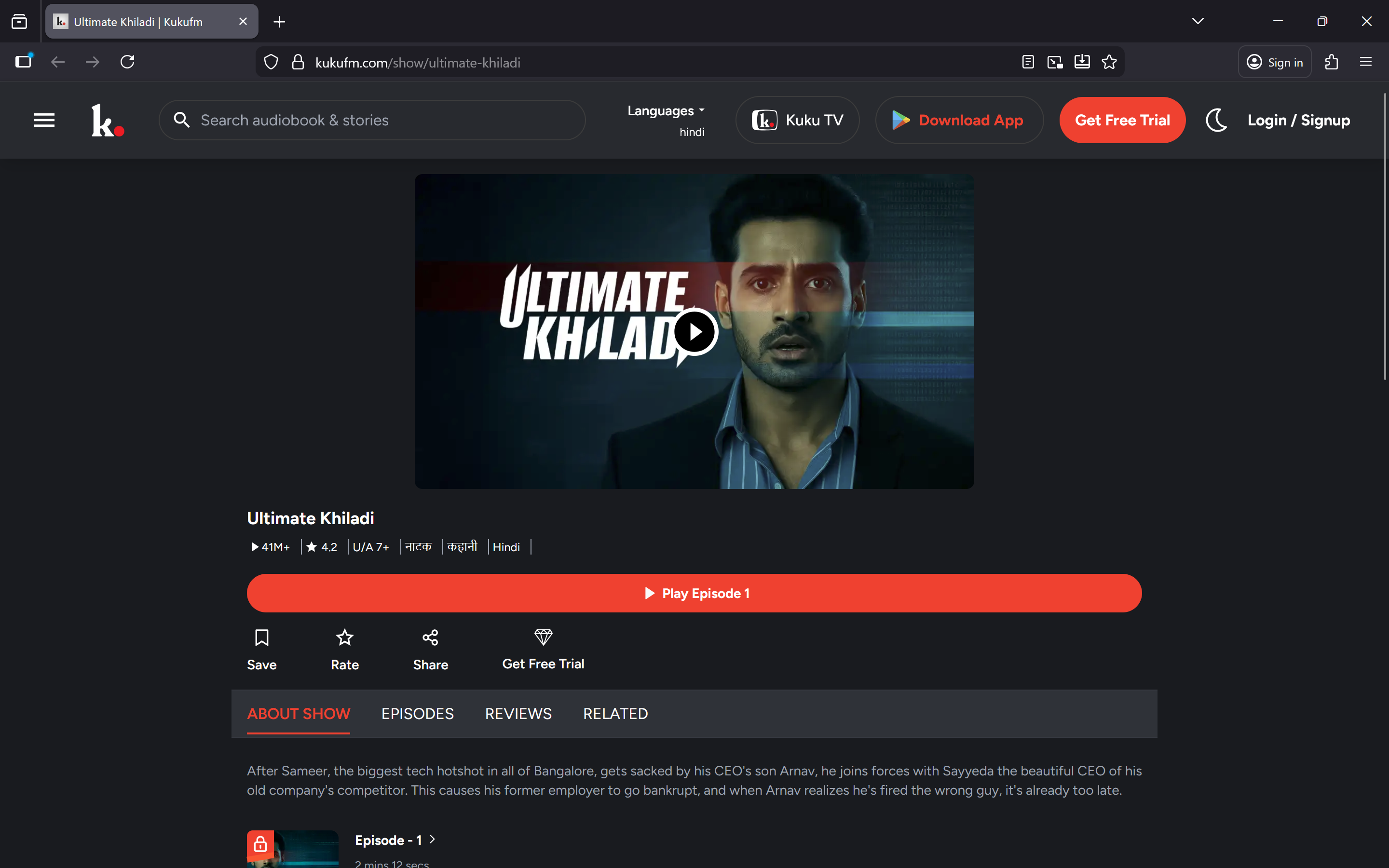
Task: Open a new browser tab
Action: click(279, 22)
